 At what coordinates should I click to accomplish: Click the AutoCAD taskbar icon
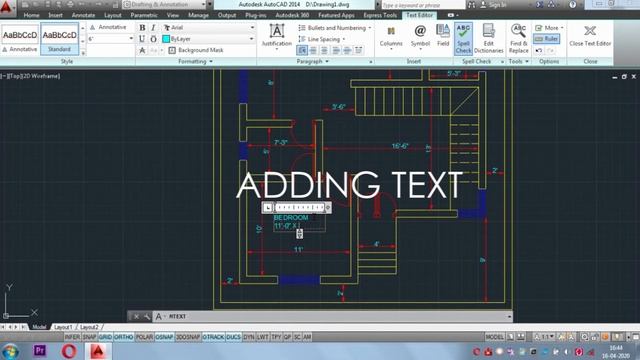point(98,351)
